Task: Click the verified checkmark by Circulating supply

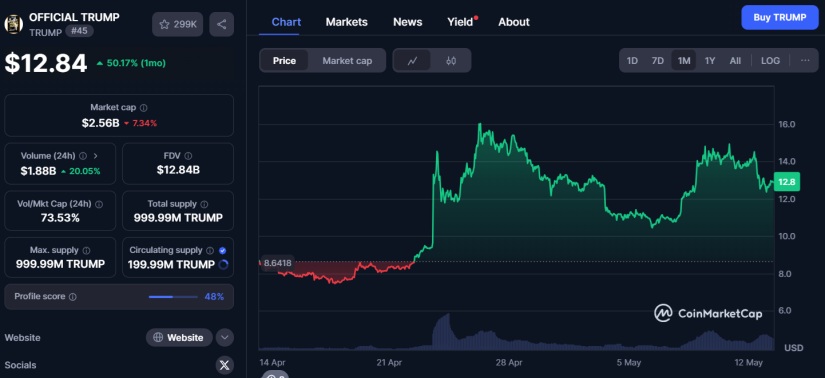Action: click(x=222, y=251)
